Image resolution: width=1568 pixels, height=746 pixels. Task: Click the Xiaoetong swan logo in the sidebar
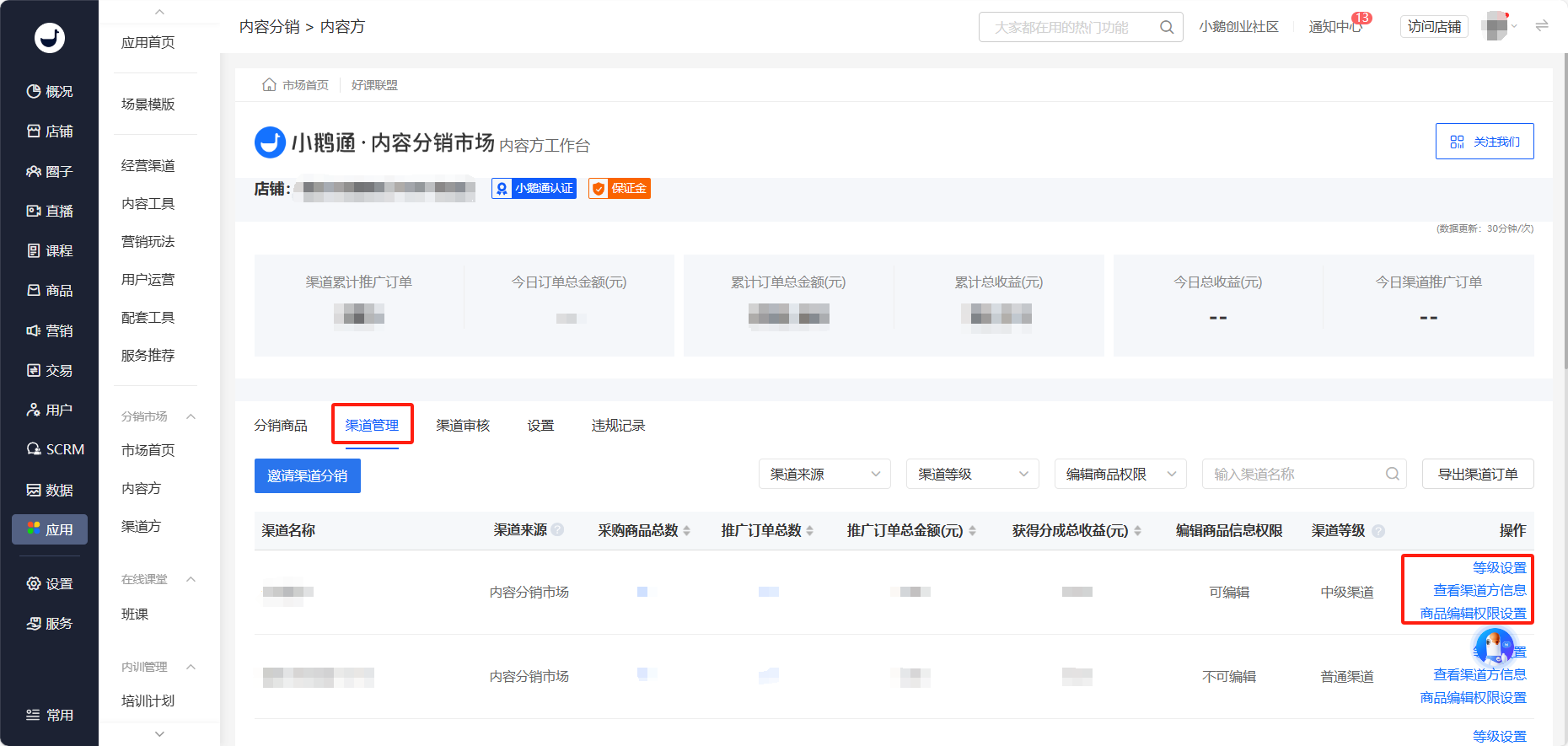pyautogui.click(x=49, y=38)
